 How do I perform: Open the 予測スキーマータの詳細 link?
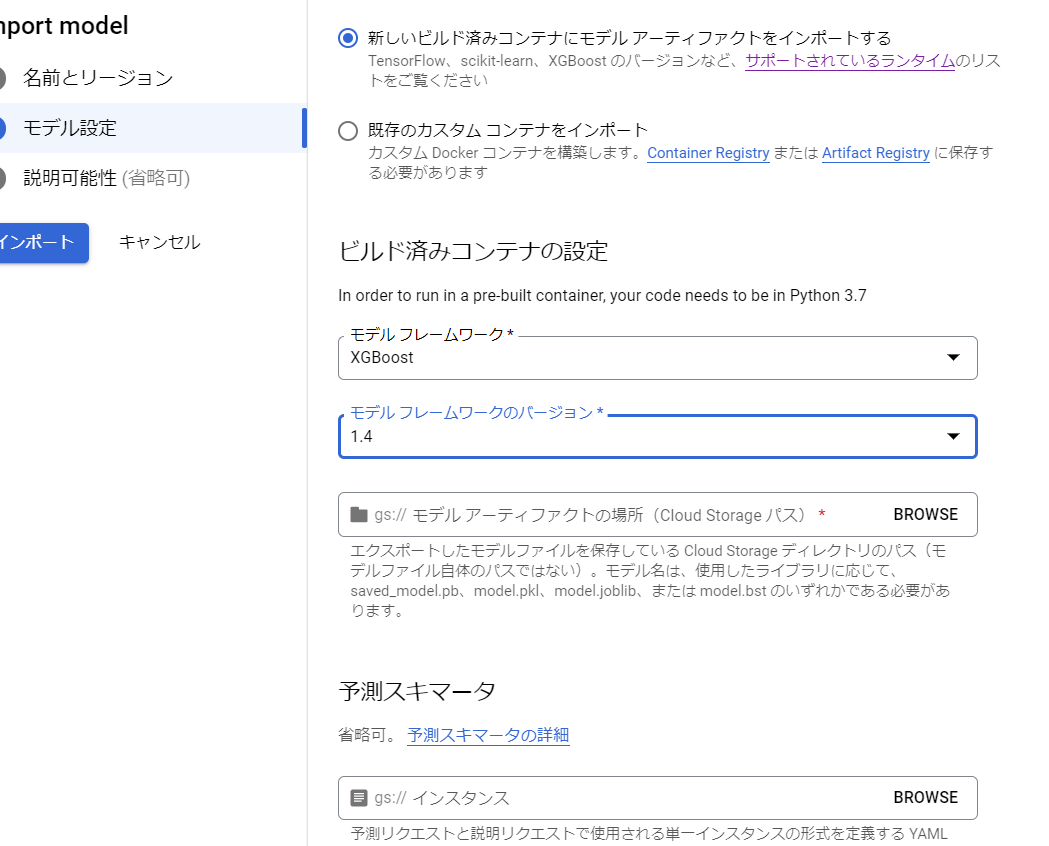pos(488,735)
